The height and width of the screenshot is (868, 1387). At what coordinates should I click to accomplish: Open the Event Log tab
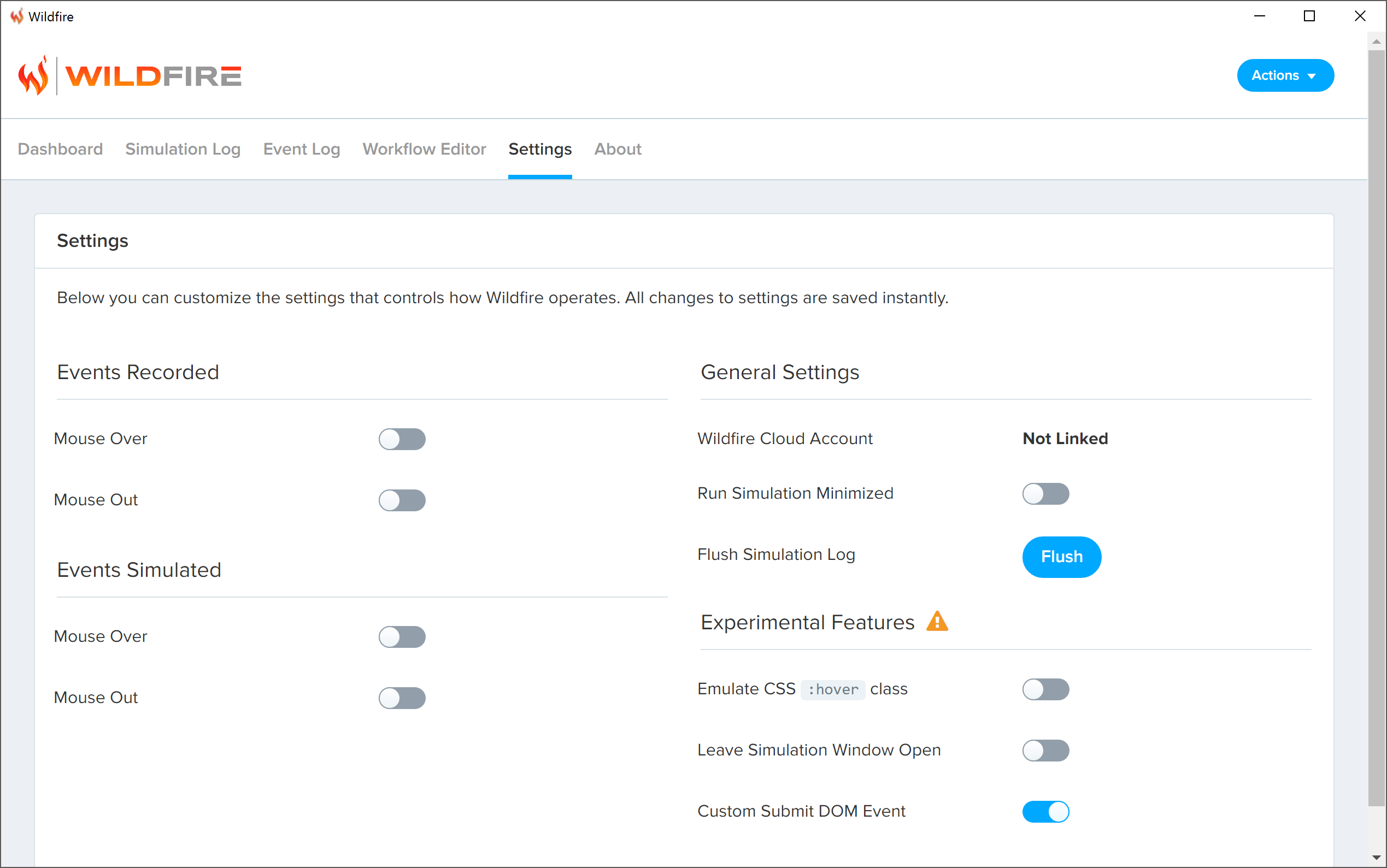coord(302,149)
